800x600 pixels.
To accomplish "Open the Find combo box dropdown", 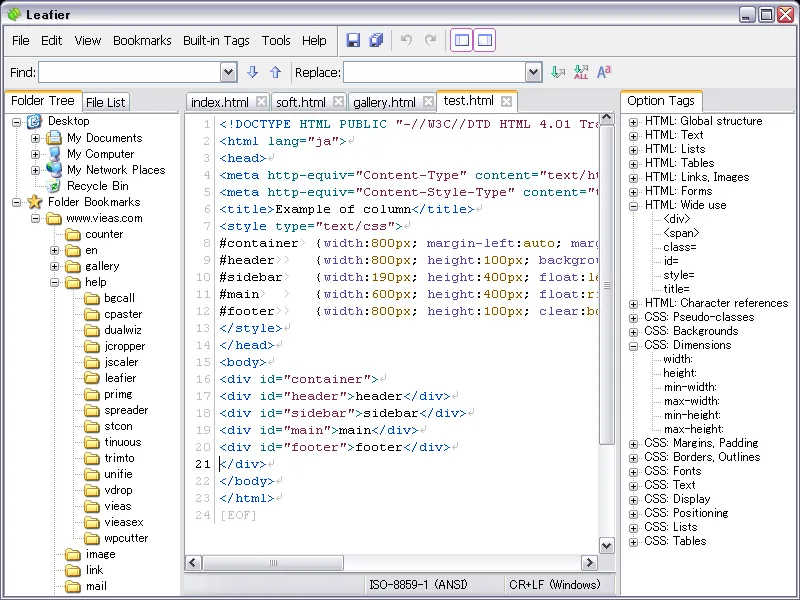I will (228, 71).
